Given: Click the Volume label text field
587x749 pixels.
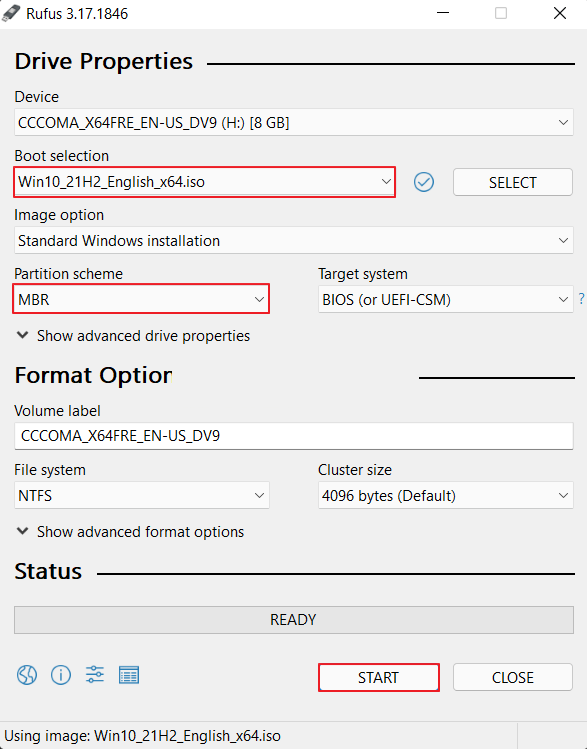Looking at the screenshot, I should [x=294, y=436].
